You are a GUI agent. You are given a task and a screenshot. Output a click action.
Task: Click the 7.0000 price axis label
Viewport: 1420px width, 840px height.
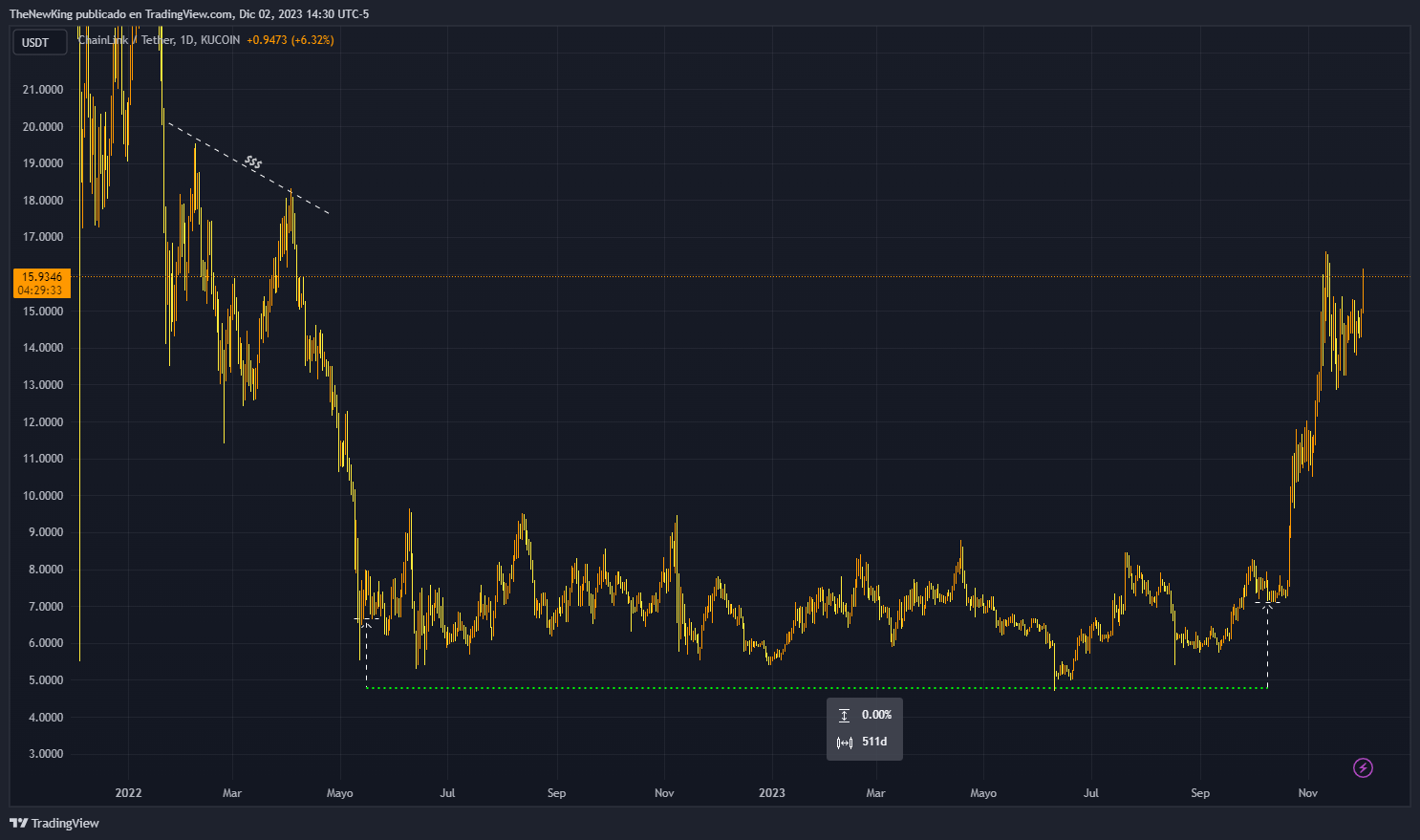click(x=45, y=607)
